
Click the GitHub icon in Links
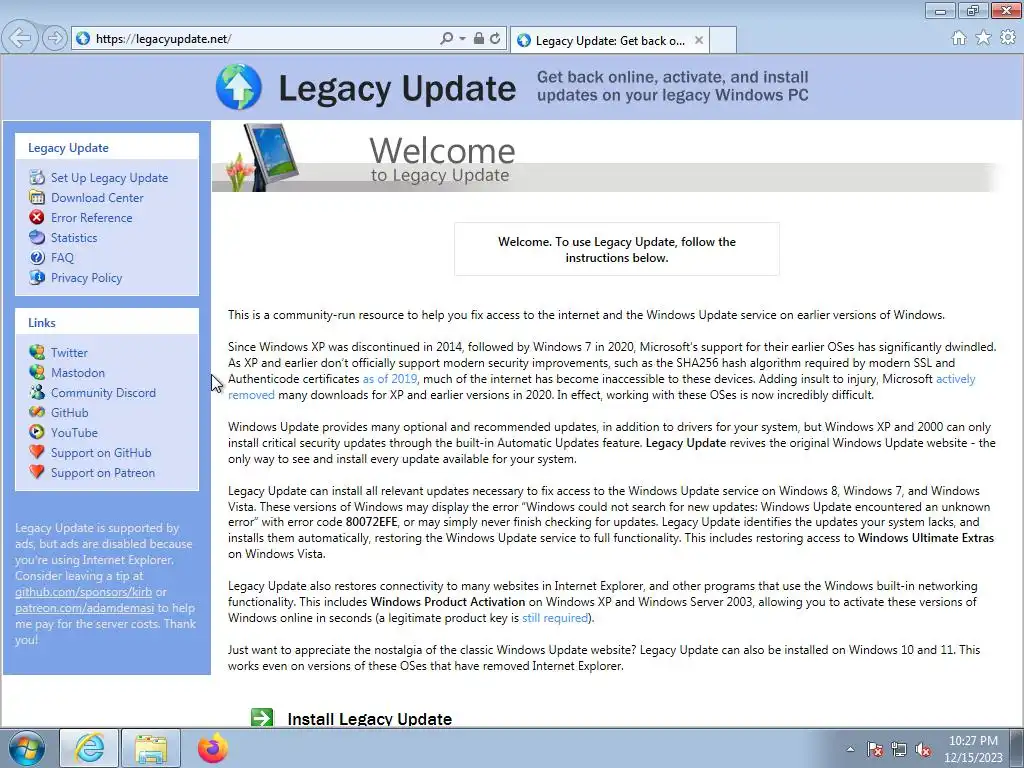coord(37,412)
